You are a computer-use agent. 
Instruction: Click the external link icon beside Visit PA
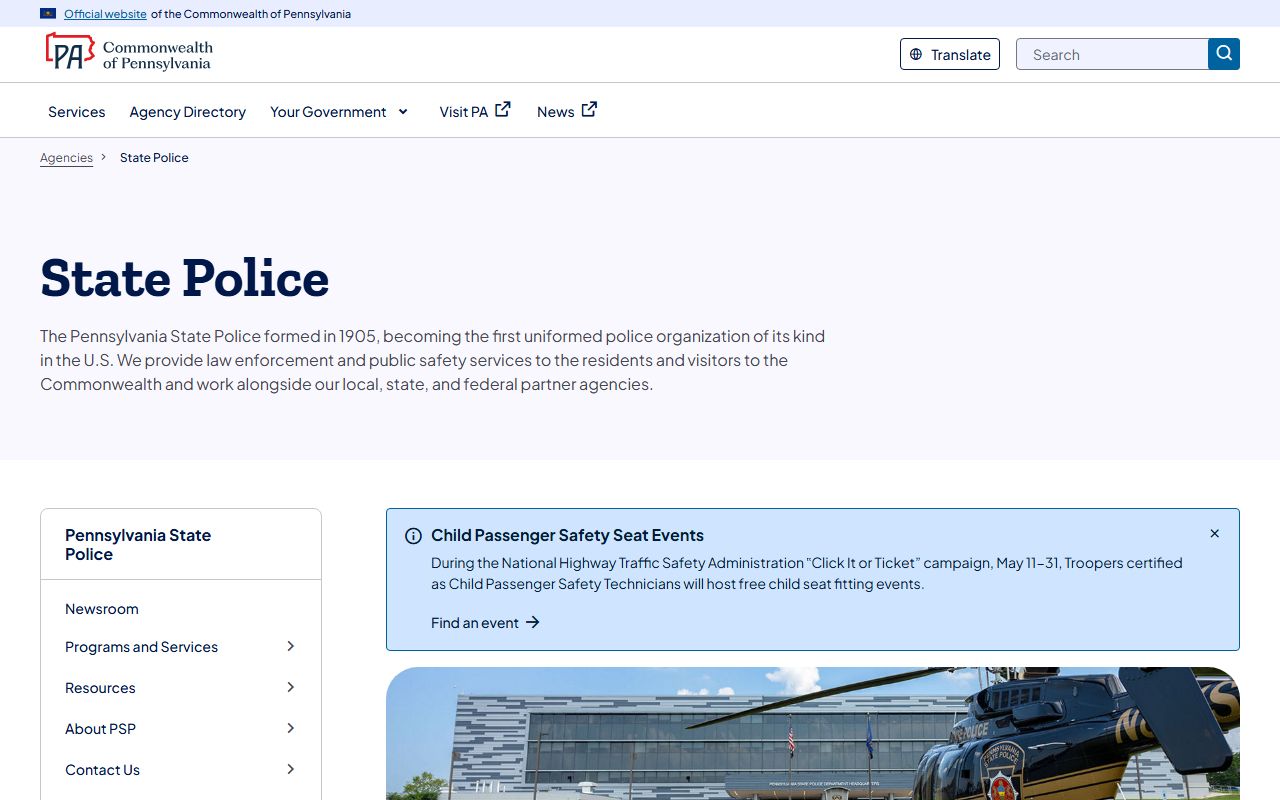503,110
